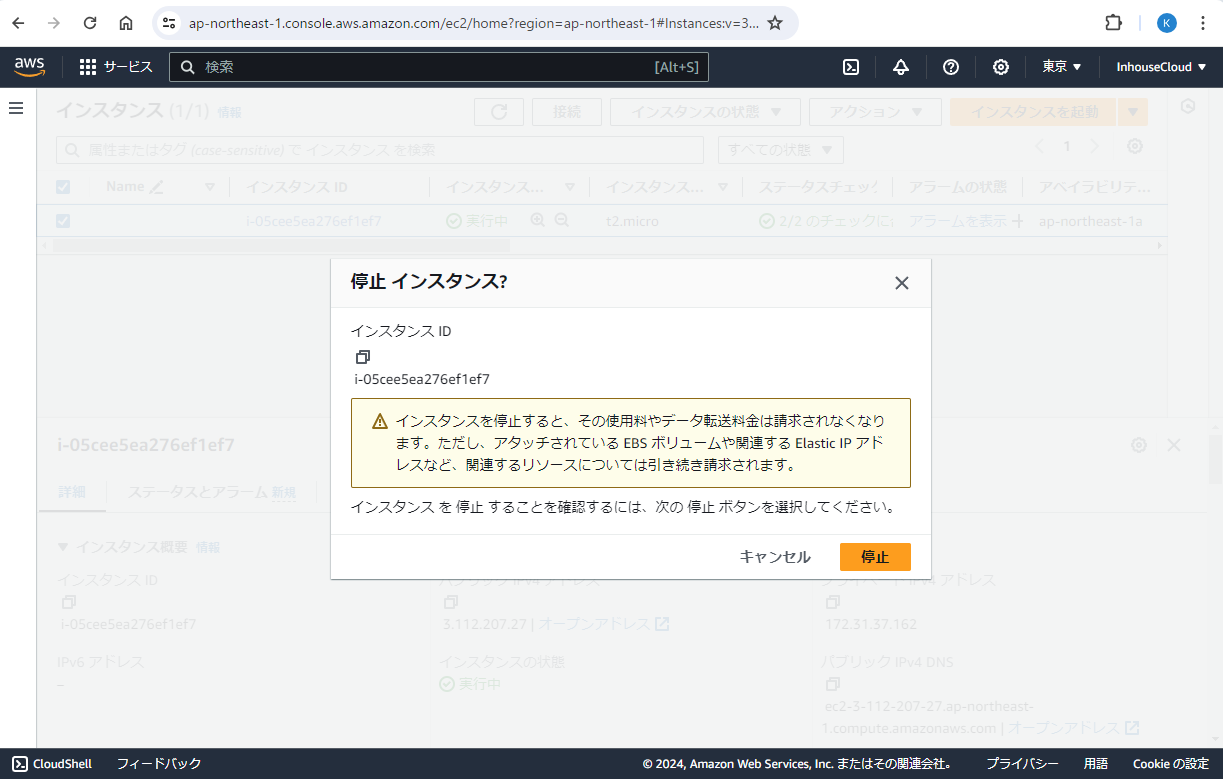The image size is (1223, 779).
Task: Open the help question mark icon
Action: pyautogui.click(x=951, y=67)
